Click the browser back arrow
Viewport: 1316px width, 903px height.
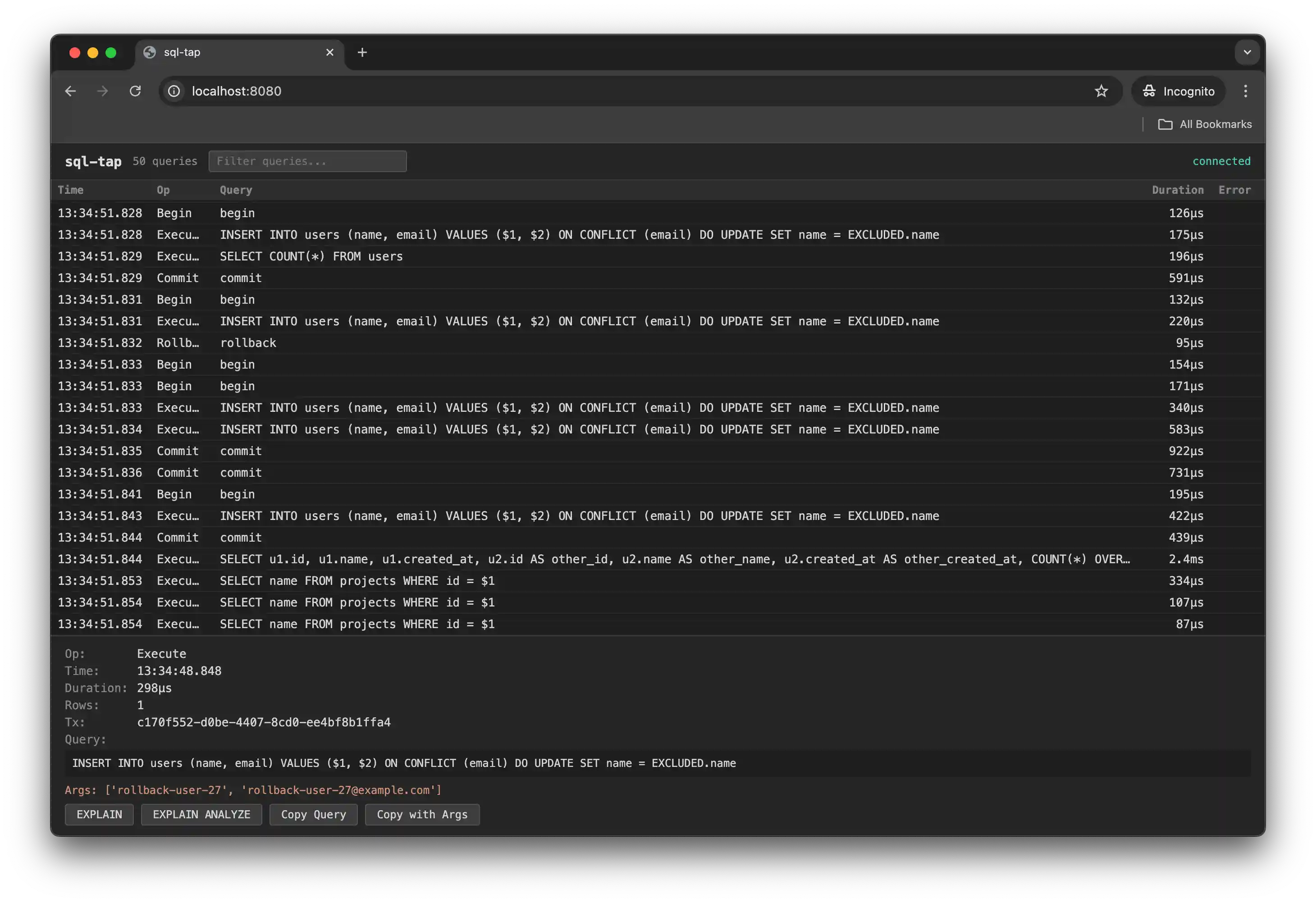[x=70, y=91]
